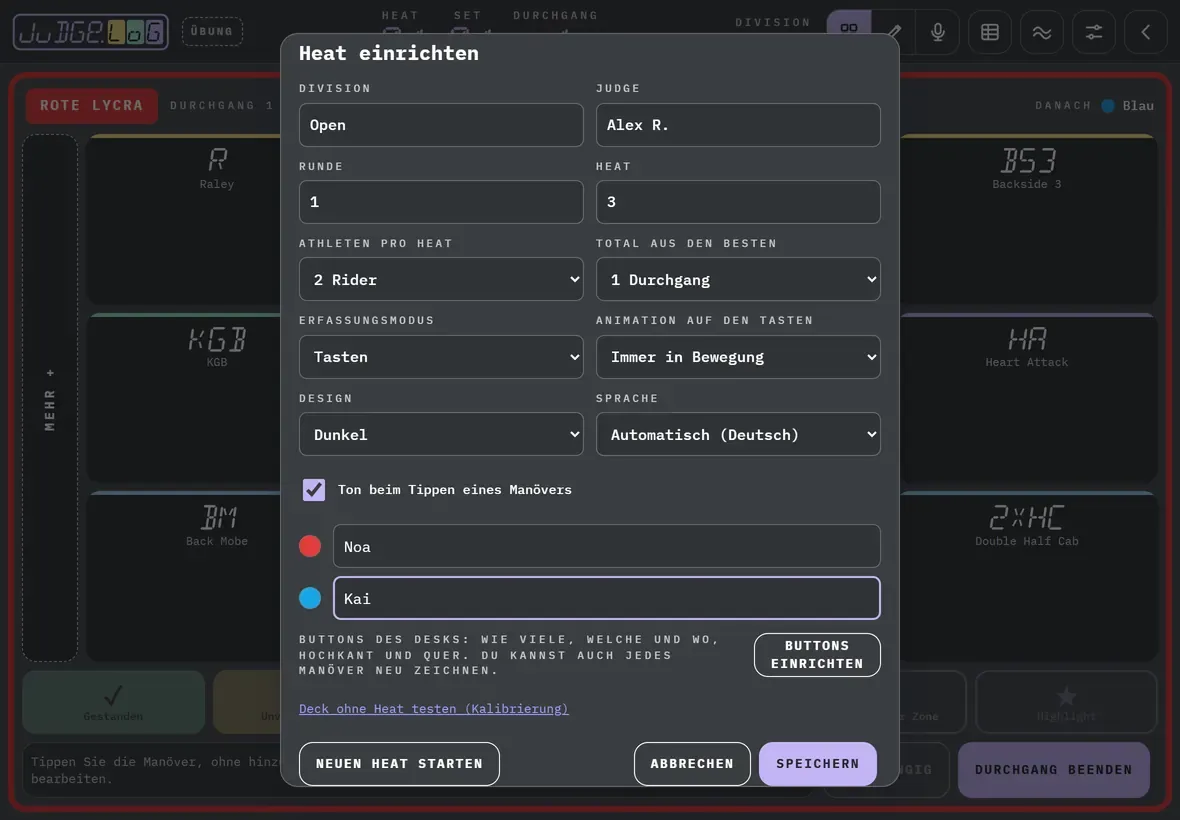The image size is (1180, 820).
Task: Click the rider name field Kai
Action: [x=607, y=598]
